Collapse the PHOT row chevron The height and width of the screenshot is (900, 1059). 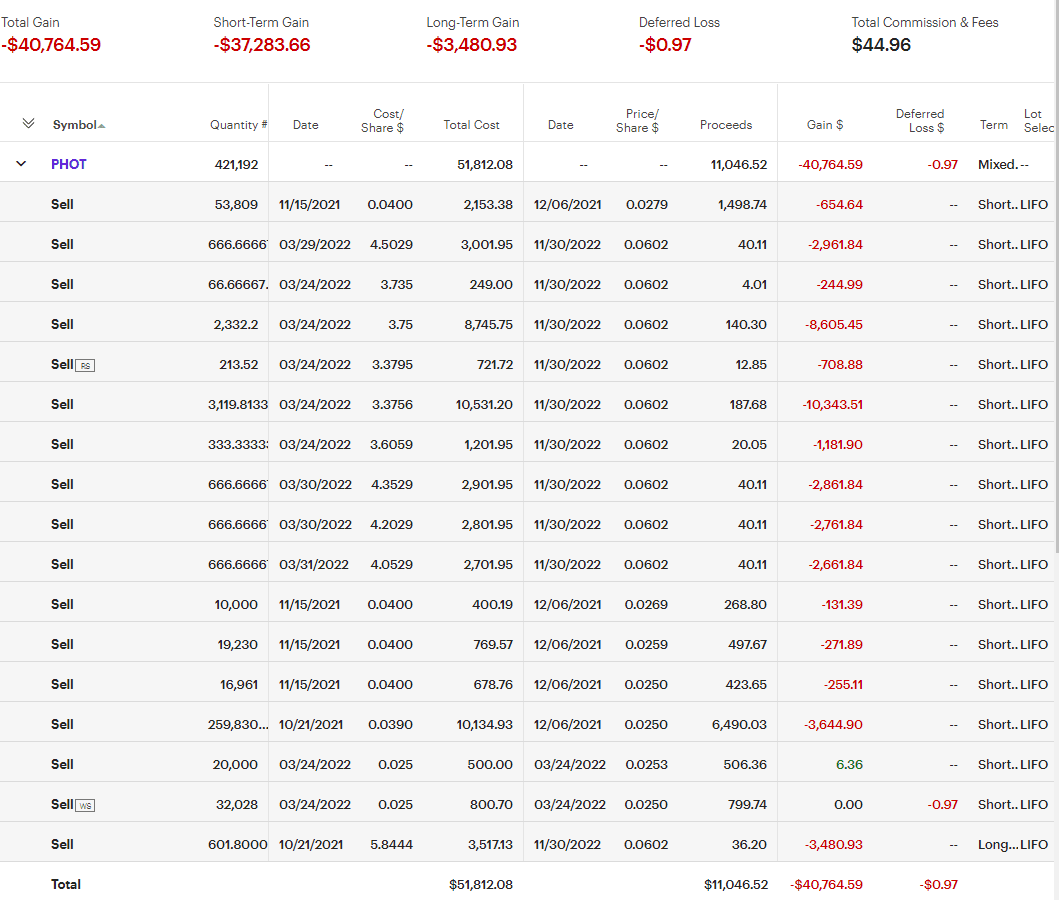(21, 164)
